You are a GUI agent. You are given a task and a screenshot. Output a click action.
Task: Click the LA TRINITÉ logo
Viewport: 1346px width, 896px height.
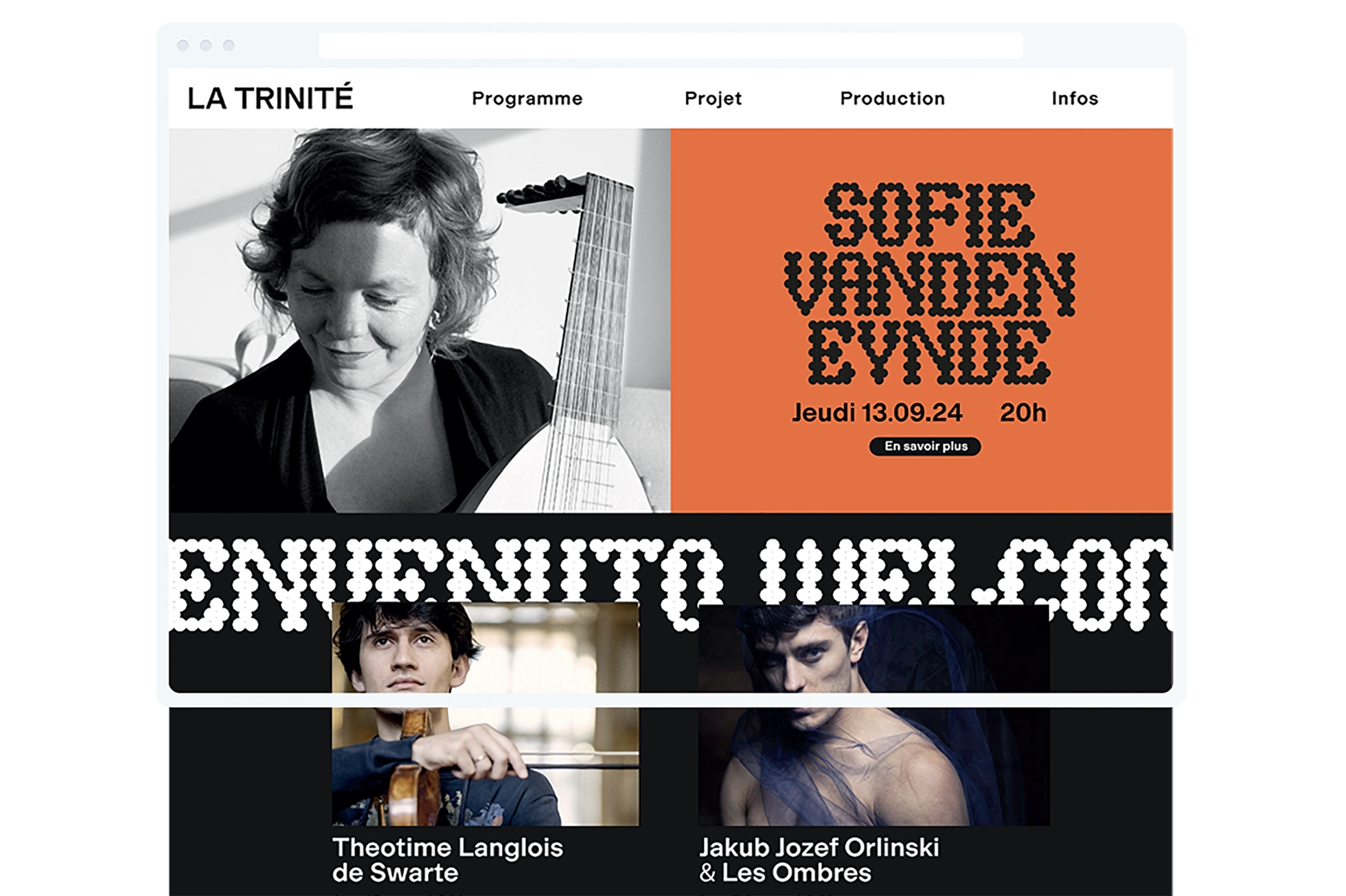[x=270, y=97]
